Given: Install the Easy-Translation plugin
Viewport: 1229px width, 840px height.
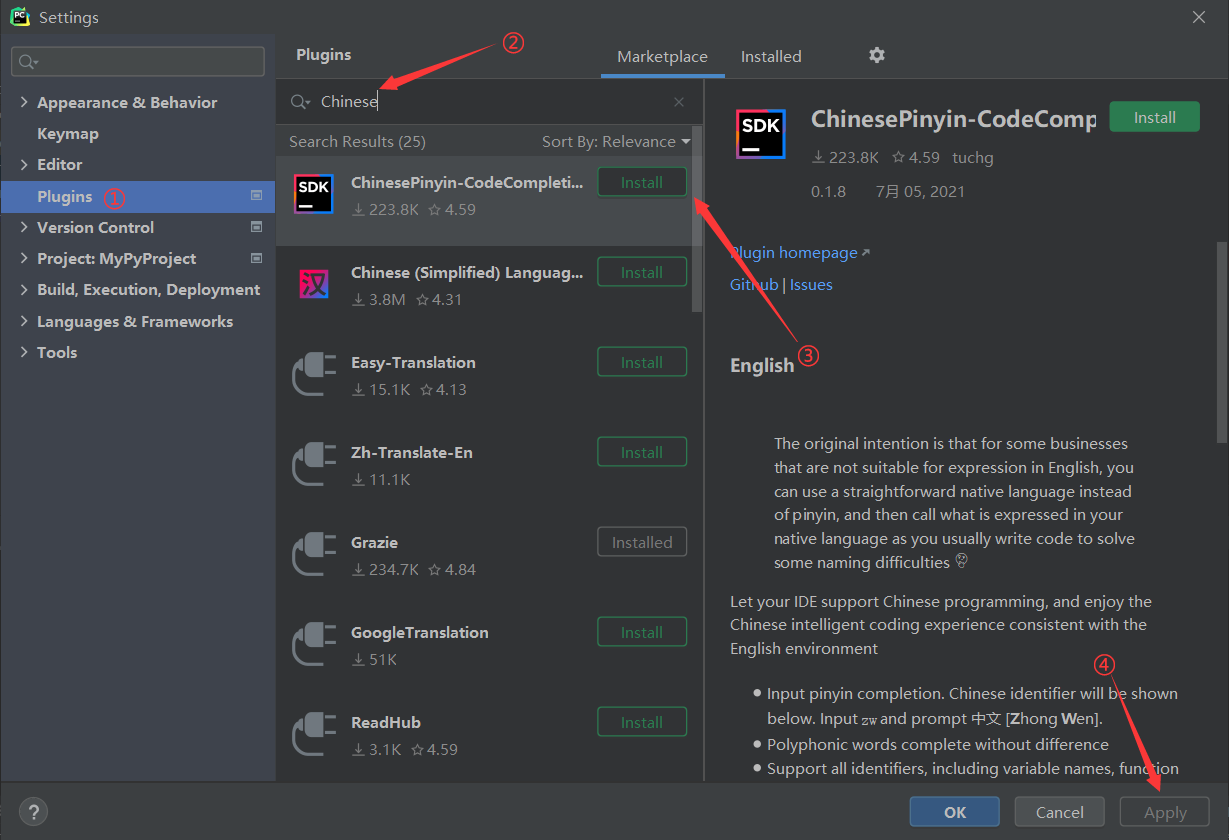Looking at the screenshot, I should [642, 362].
